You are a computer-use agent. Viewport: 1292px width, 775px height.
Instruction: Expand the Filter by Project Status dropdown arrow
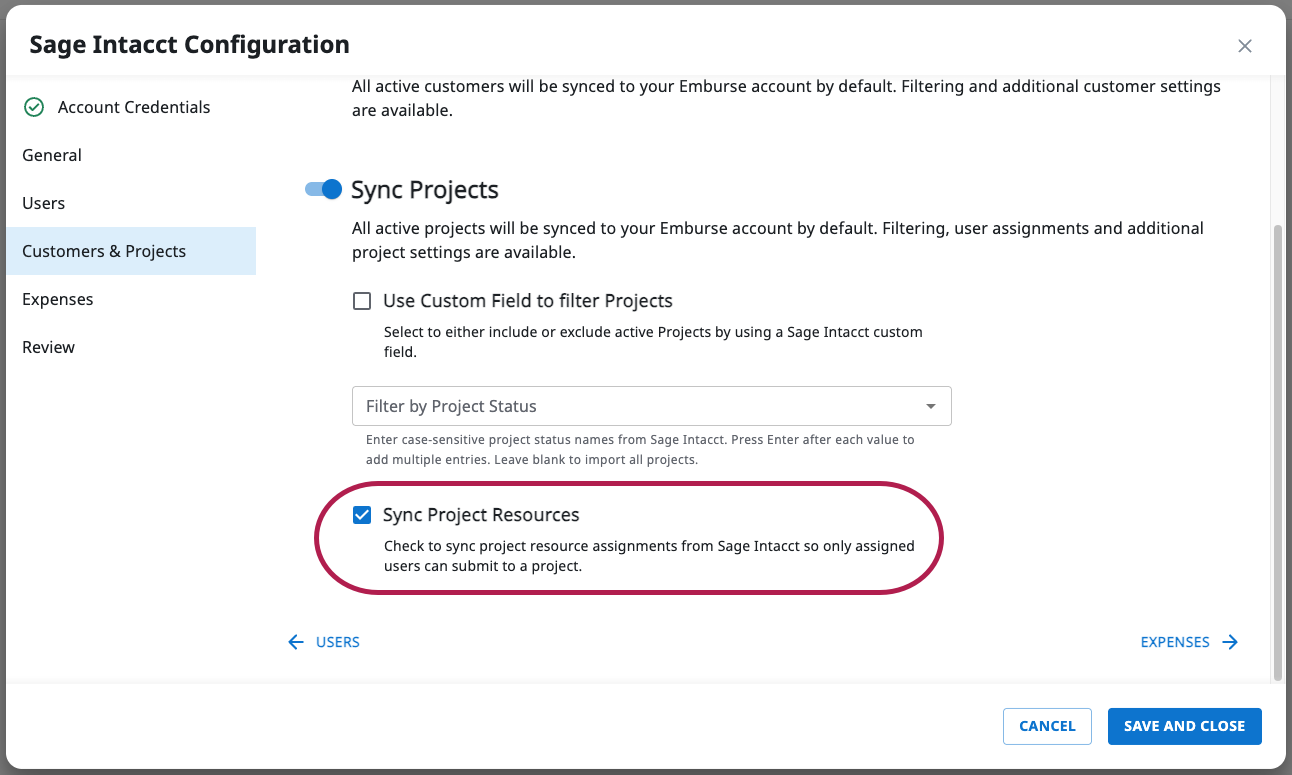(930, 406)
